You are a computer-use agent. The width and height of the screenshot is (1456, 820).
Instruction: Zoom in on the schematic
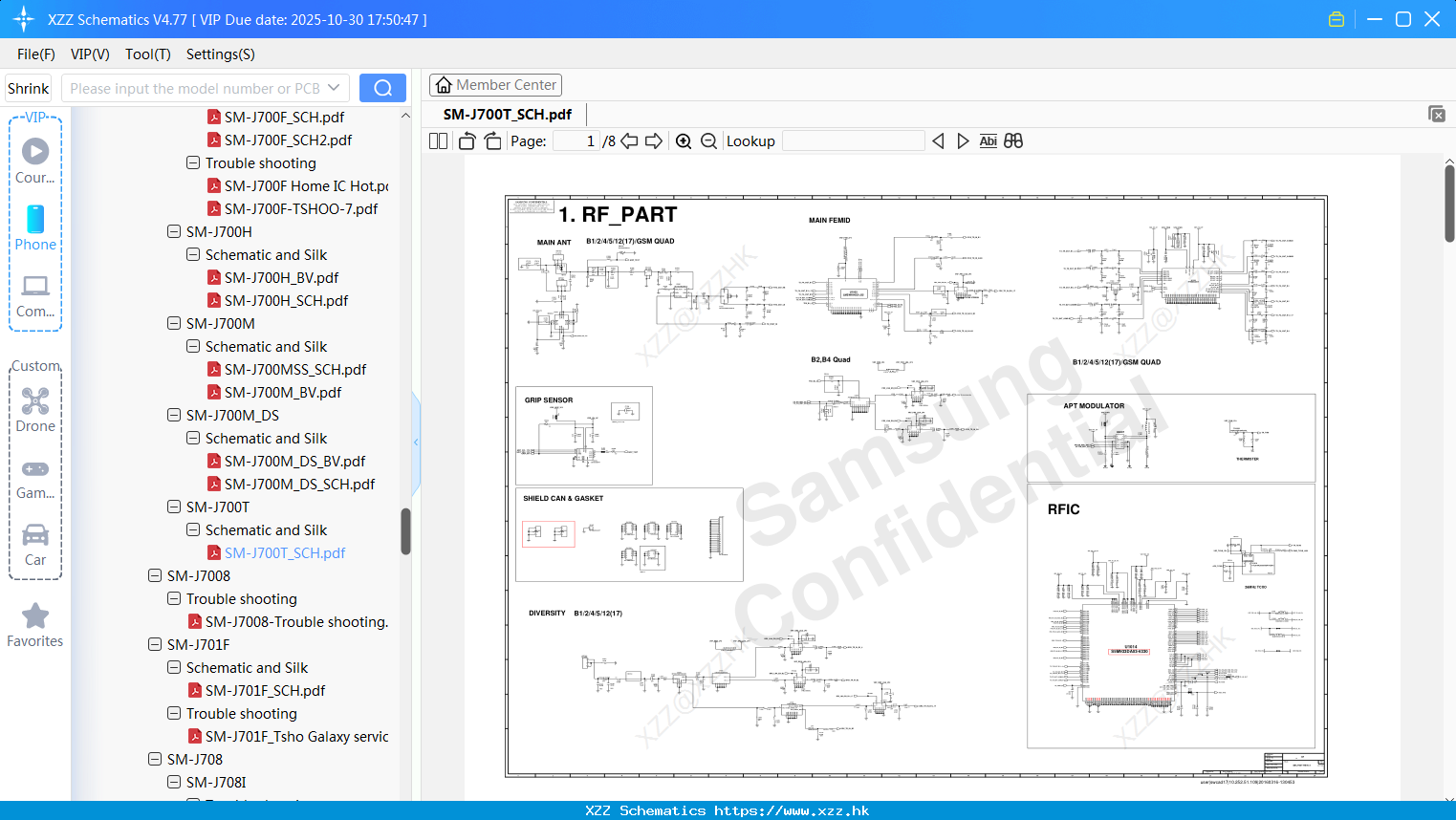click(684, 141)
